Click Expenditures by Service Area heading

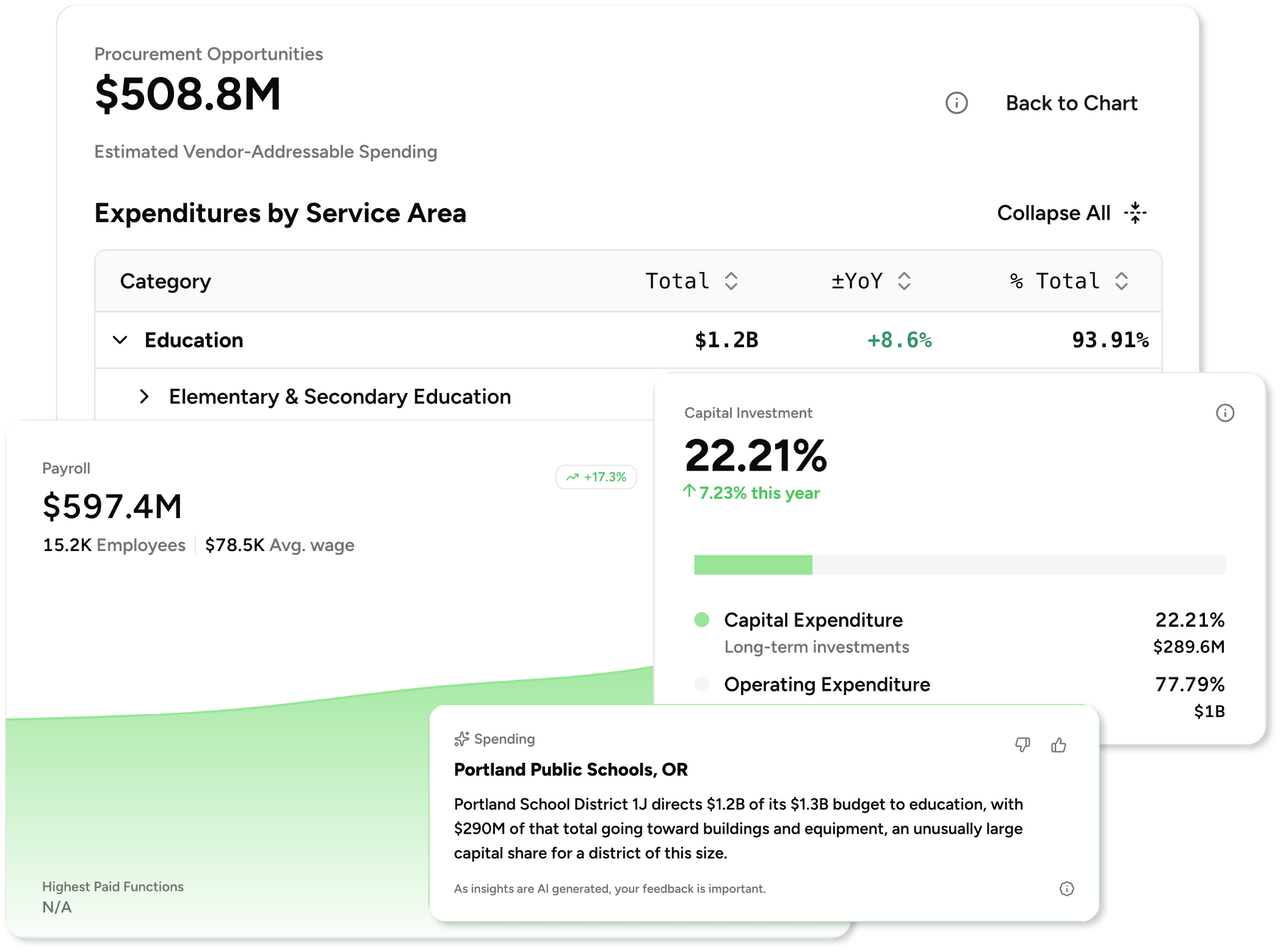(x=280, y=213)
